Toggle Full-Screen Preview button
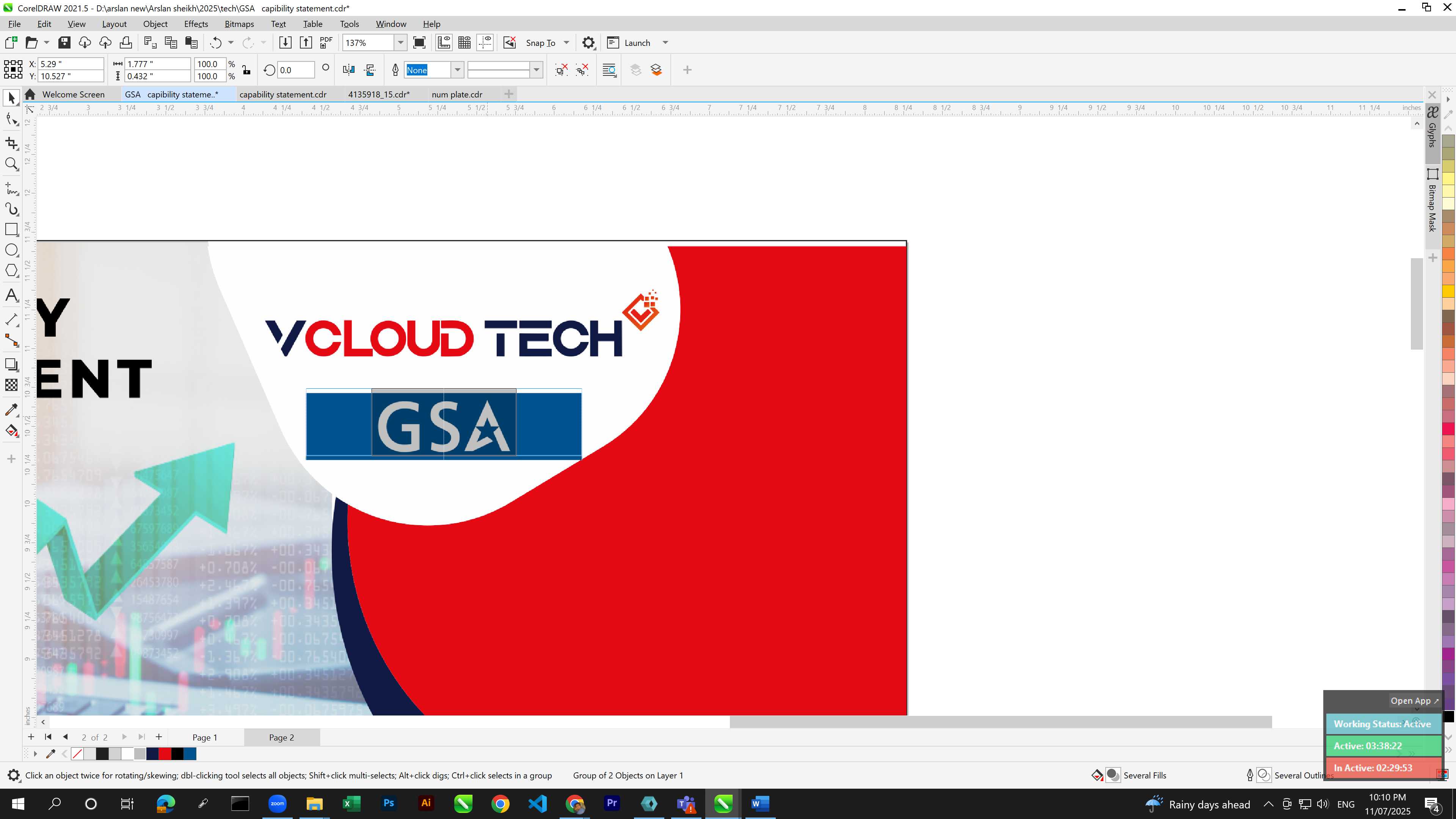 [x=419, y=42]
